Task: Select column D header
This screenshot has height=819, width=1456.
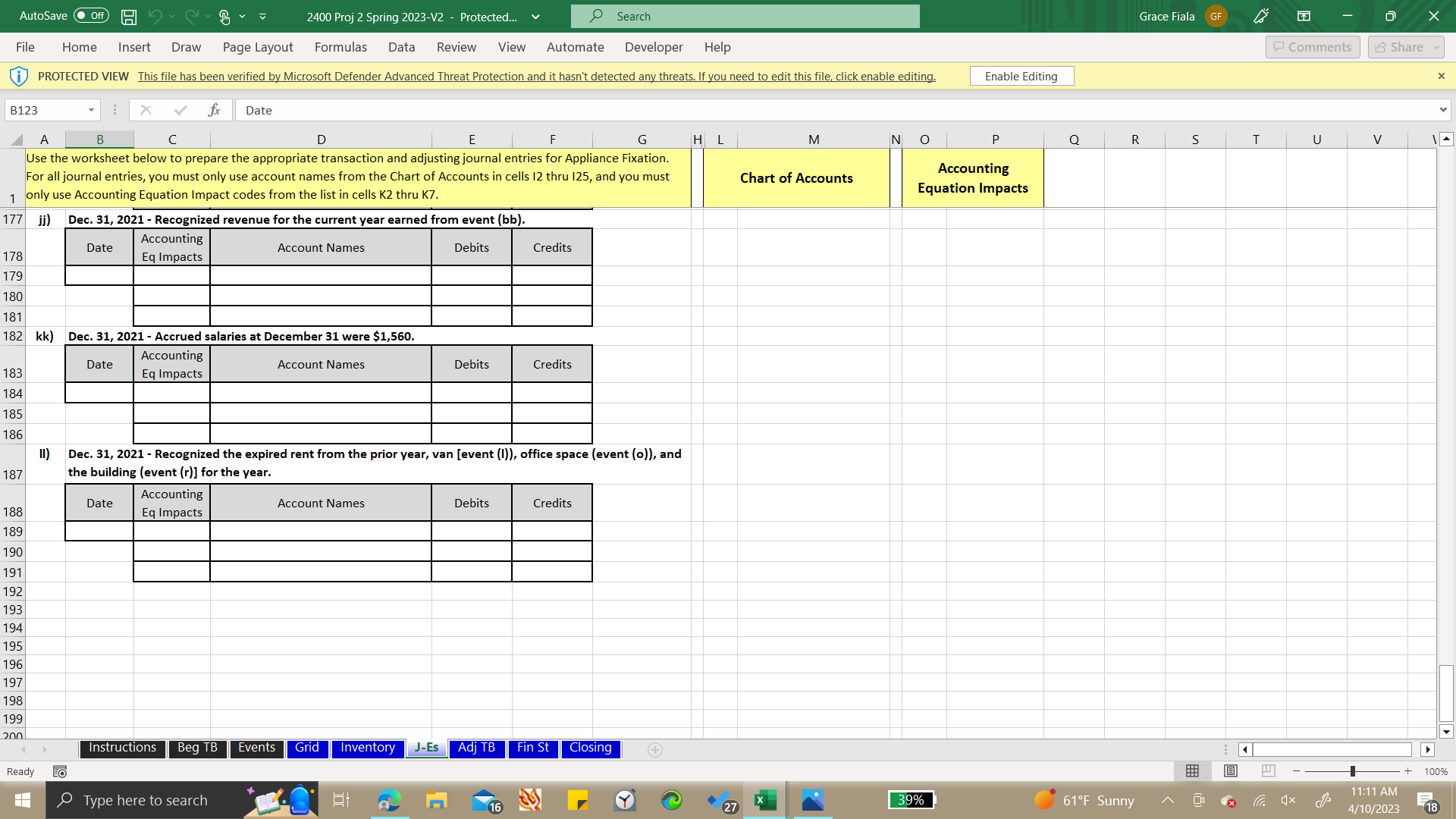Action: tap(321, 140)
